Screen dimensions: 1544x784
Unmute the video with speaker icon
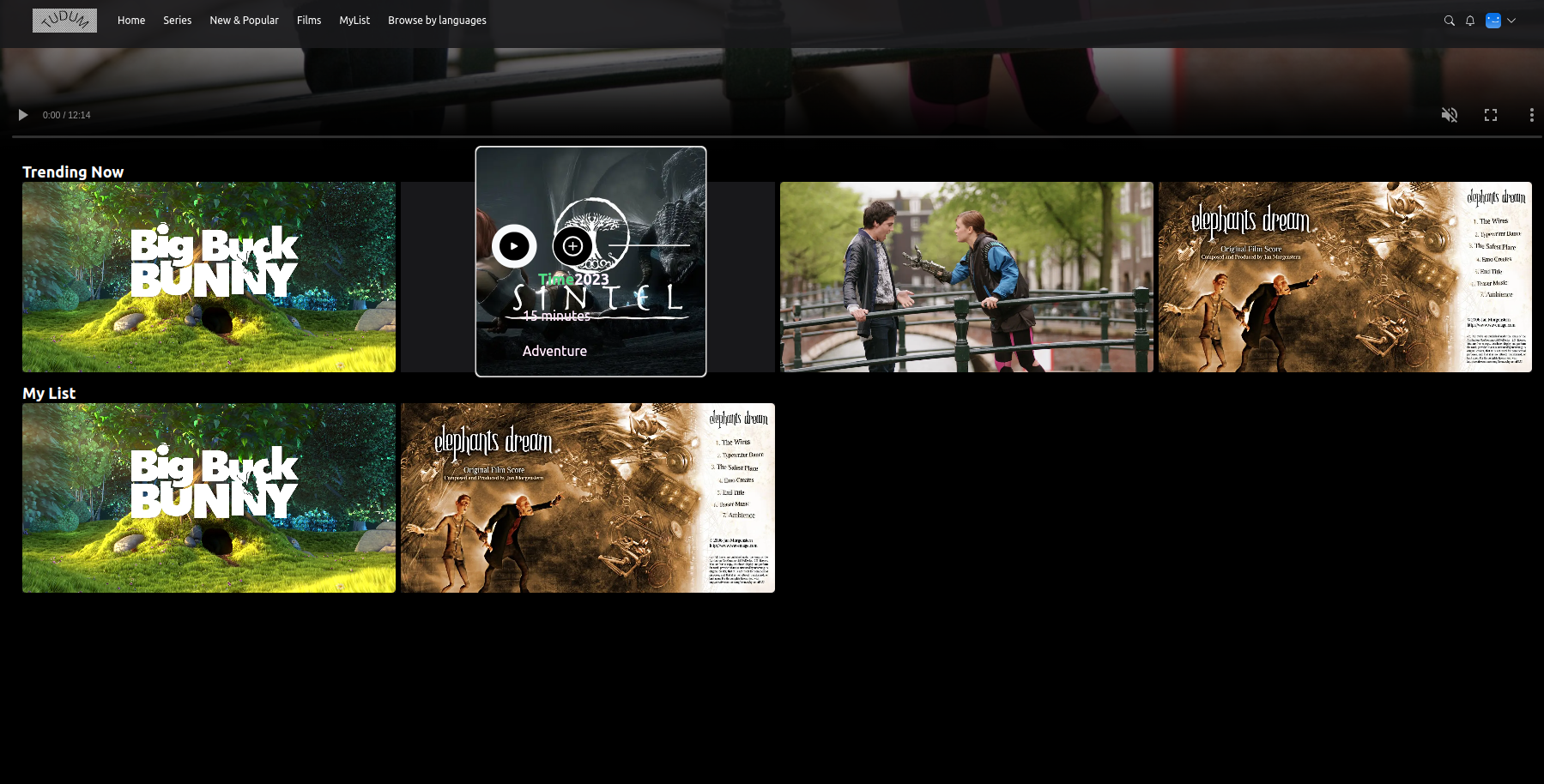coord(1450,115)
